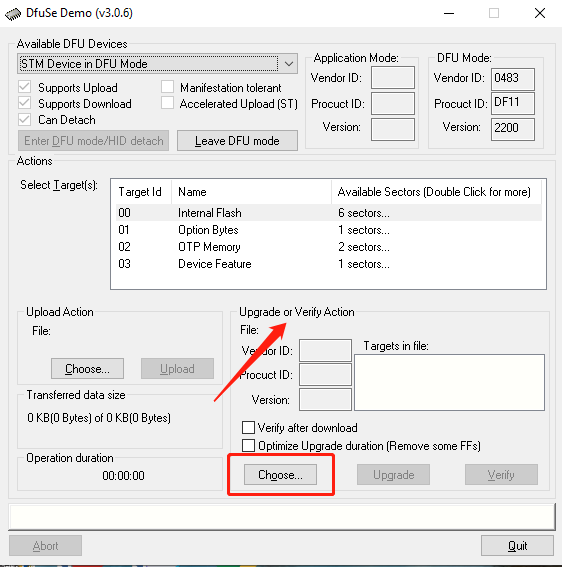This screenshot has width=562, height=567.
Task: Click the Verify button
Action: tap(501, 474)
